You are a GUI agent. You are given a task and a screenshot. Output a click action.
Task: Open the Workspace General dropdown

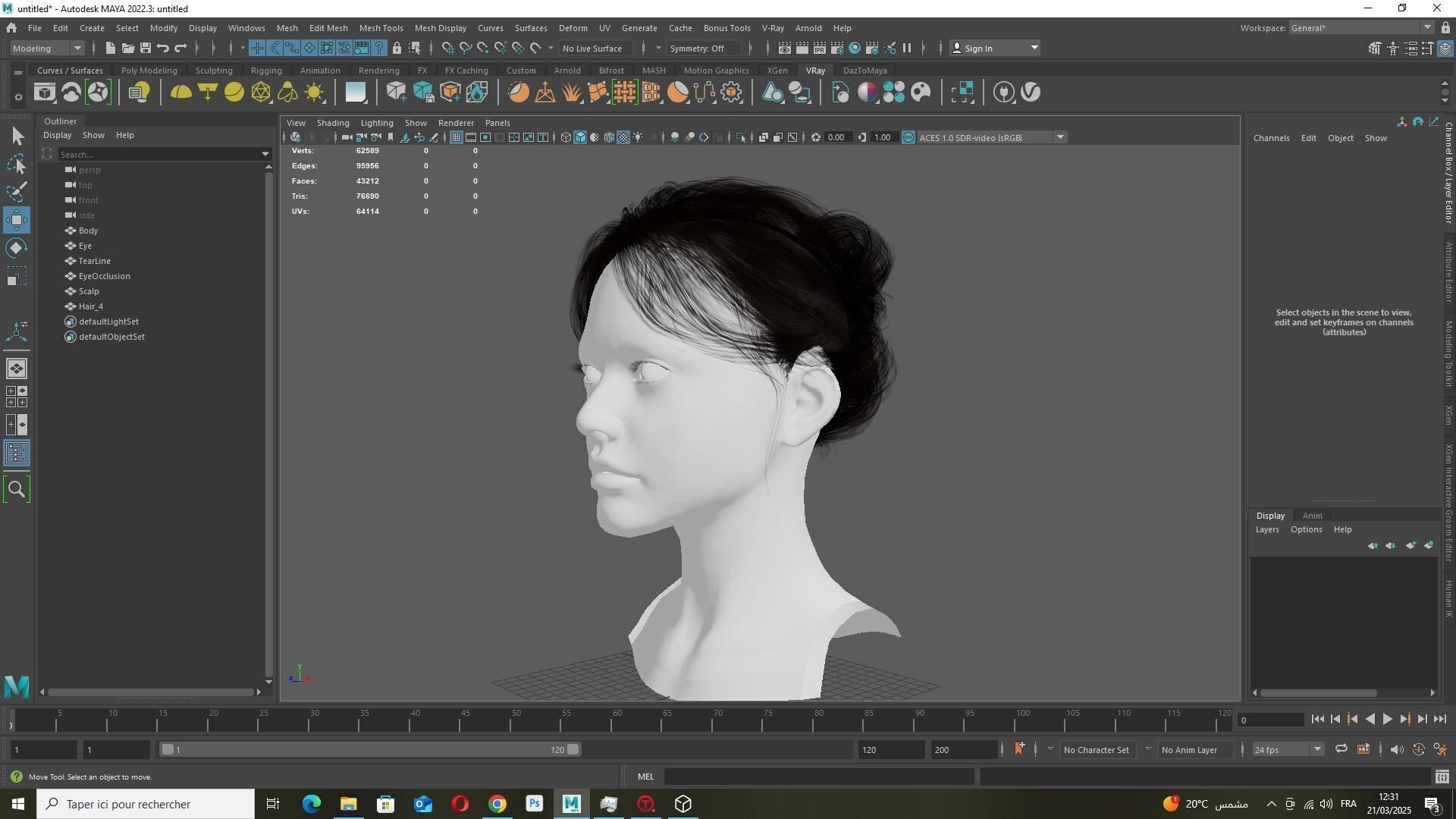1361,28
